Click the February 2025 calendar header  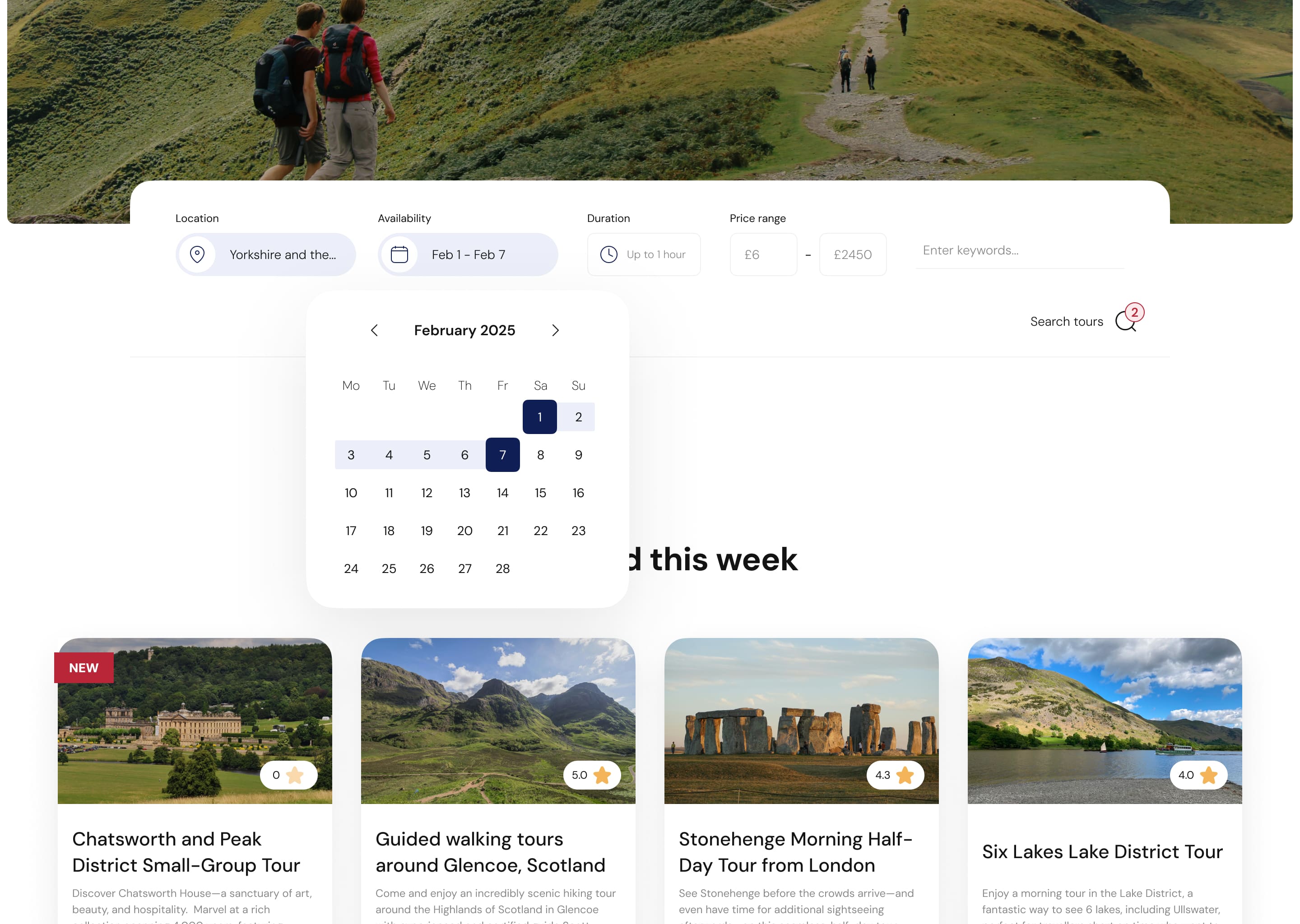[464, 330]
